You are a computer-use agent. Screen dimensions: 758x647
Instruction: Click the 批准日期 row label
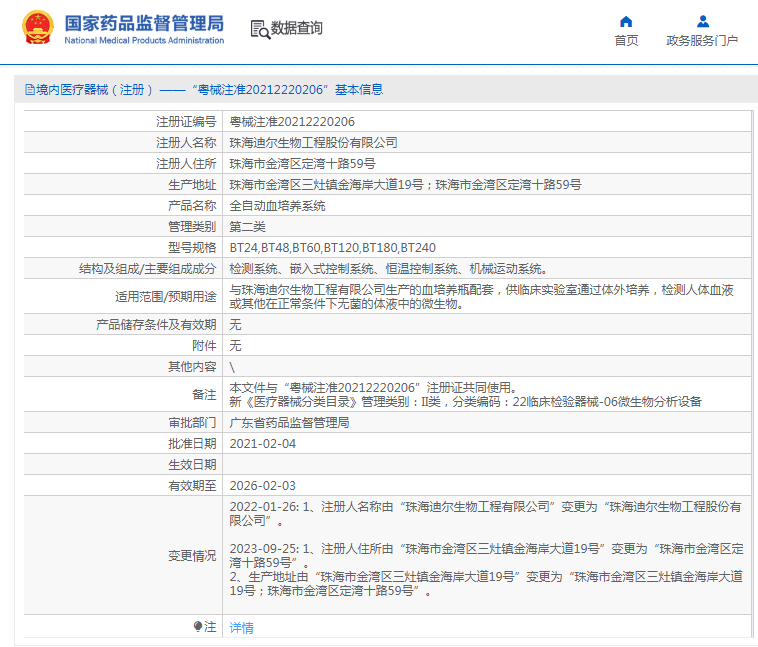pos(192,444)
